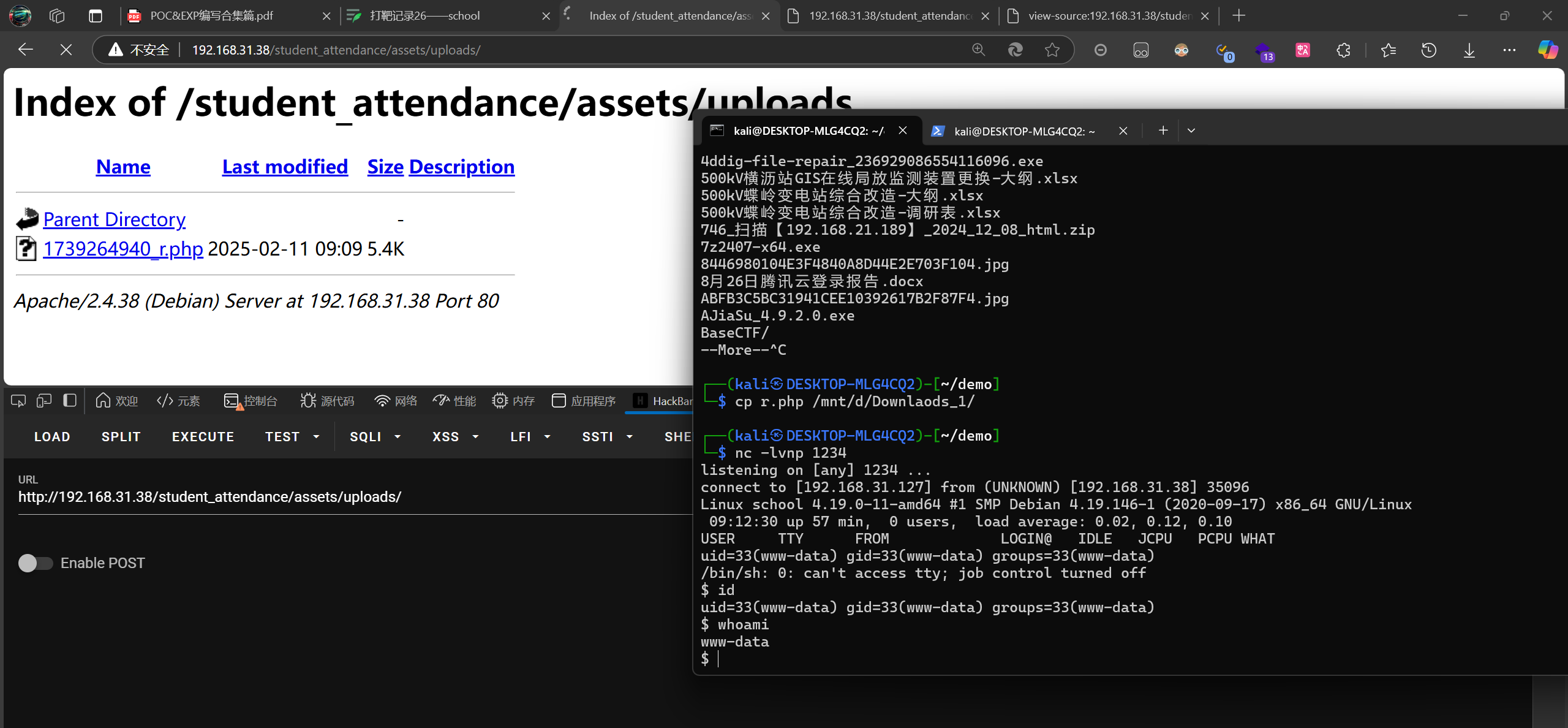
Task: Expand the XSS dropdown menu
Action: coord(454,436)
